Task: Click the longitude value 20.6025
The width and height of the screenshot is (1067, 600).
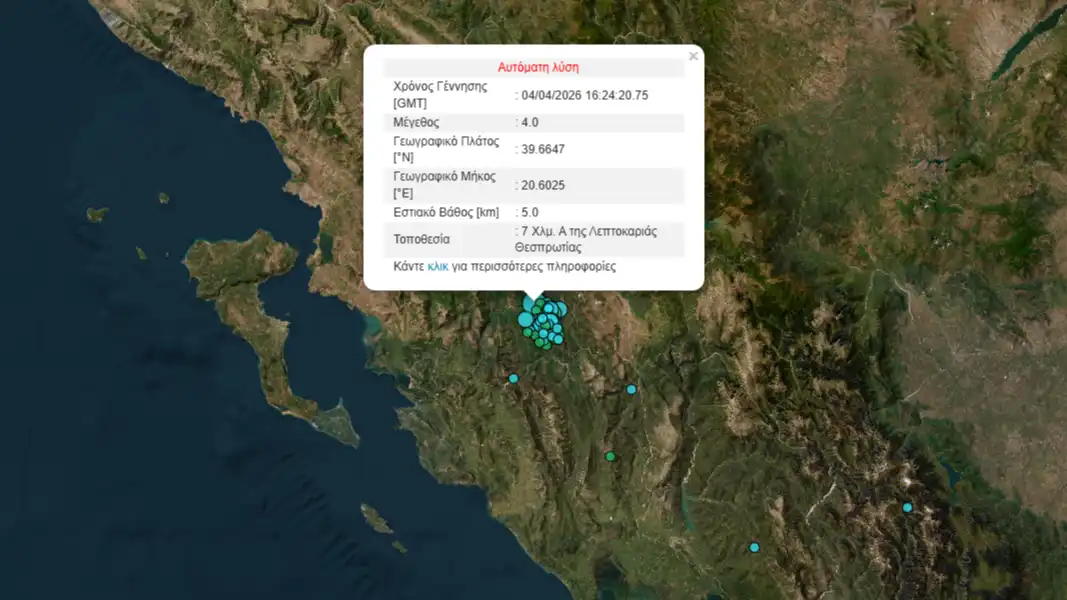Action: click(x=543, y=185)
